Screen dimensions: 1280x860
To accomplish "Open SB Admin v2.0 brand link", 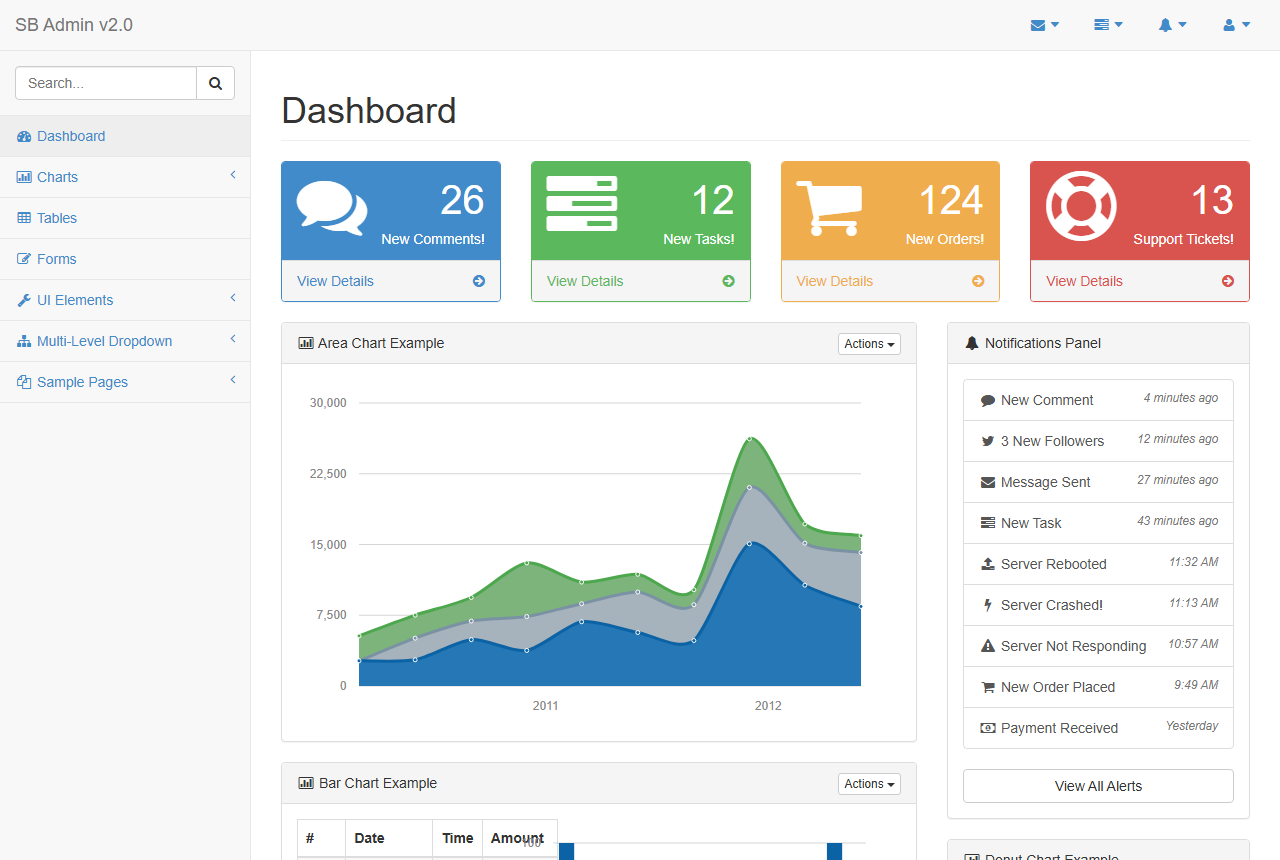I will [74, 25].
